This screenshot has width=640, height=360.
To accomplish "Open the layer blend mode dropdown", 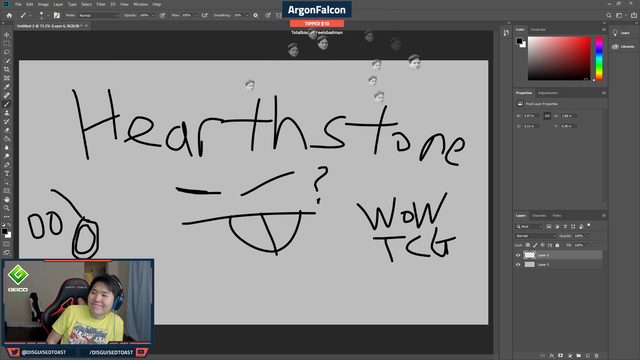I will pos(536,236).
